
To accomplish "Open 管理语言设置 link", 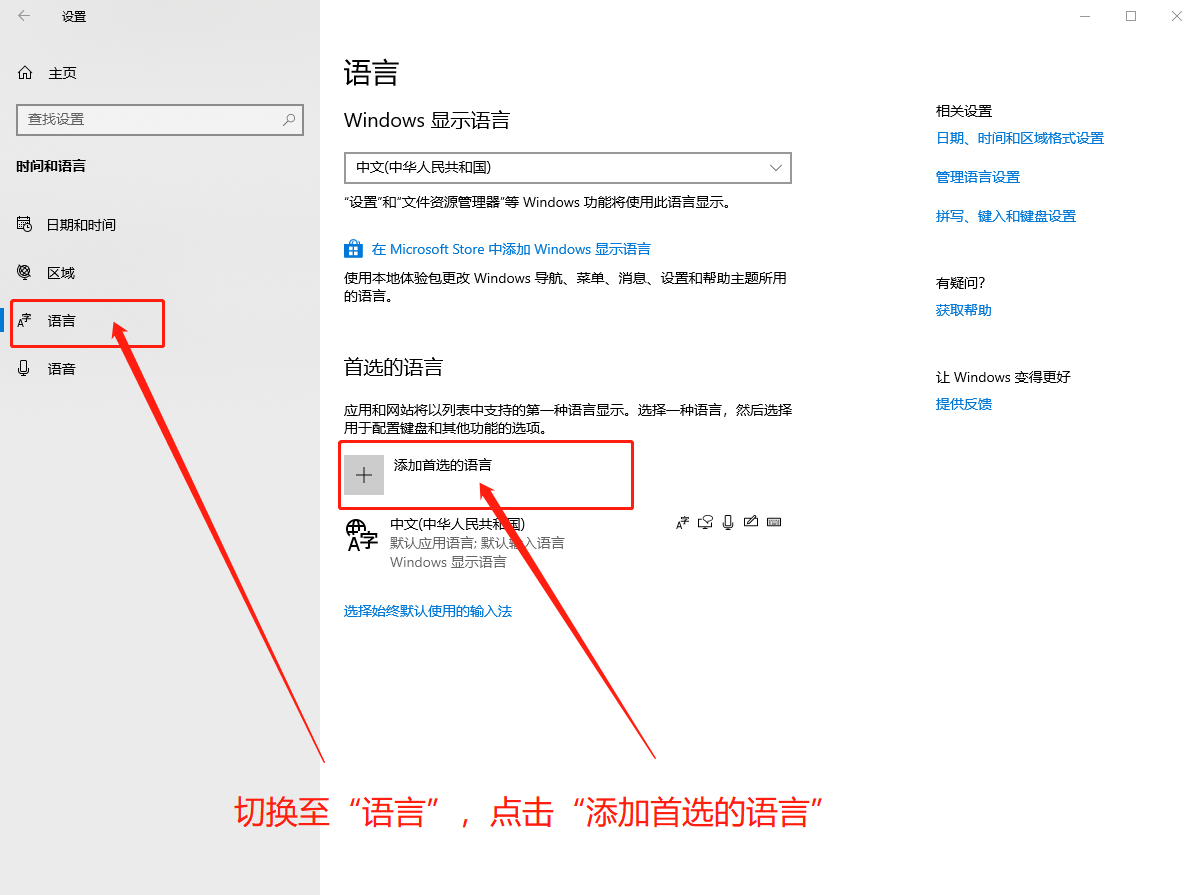I will (978, 177).
